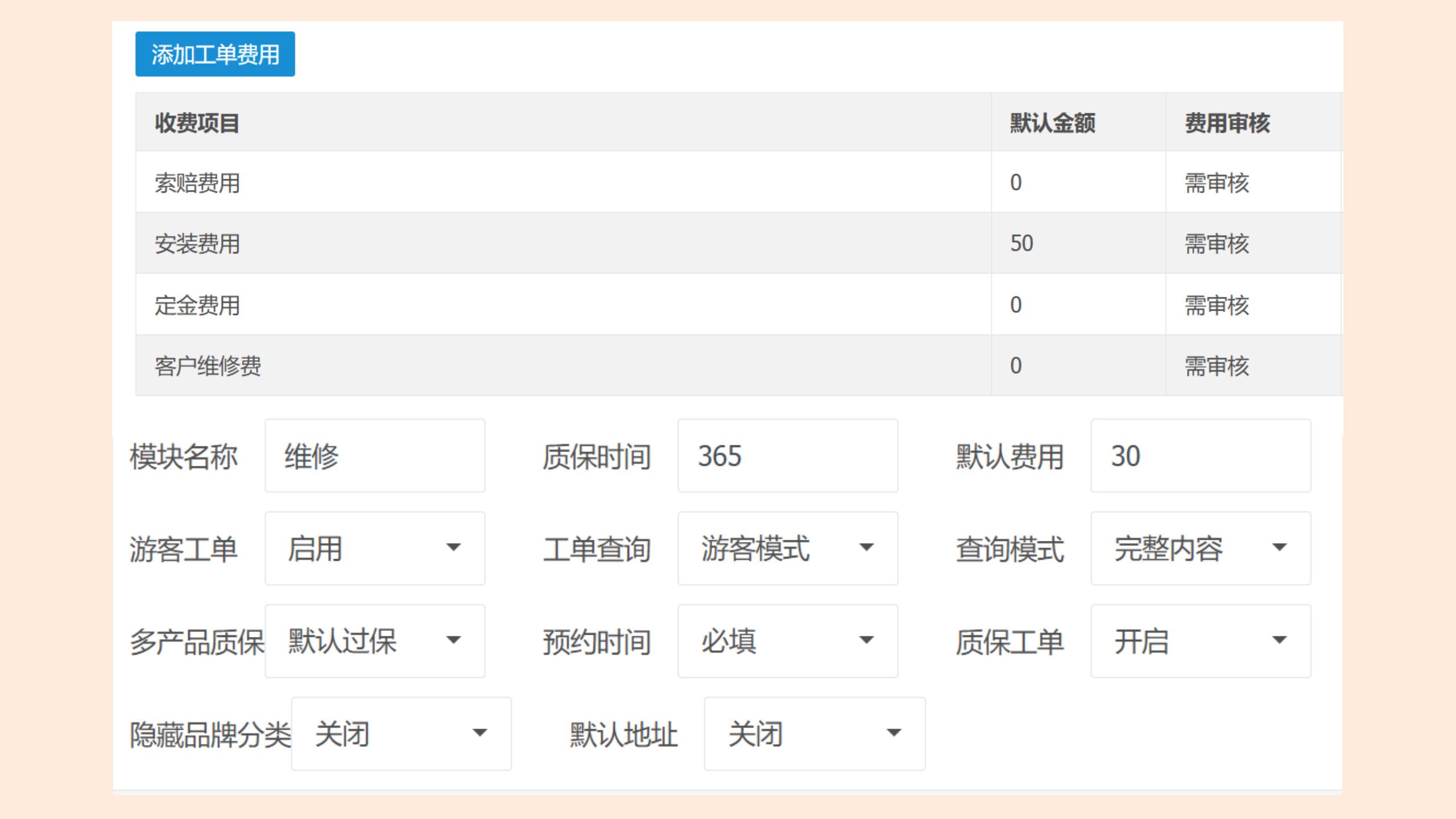Click the 50 amount in the 安装费用 row
Image resolution: width=1456 pixels, height=819 pixels.
click(1021, 243)
